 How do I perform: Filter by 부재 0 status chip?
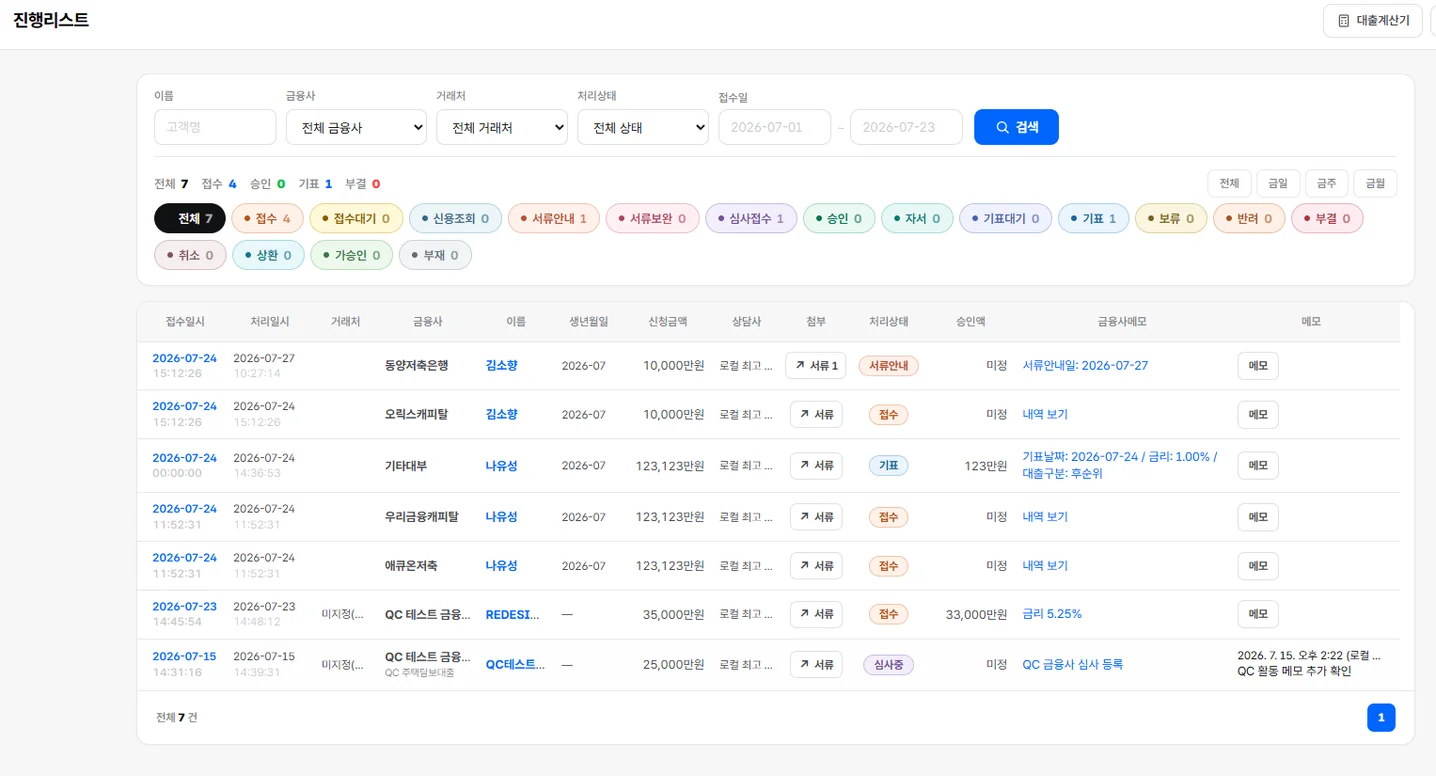pos(435,255)
